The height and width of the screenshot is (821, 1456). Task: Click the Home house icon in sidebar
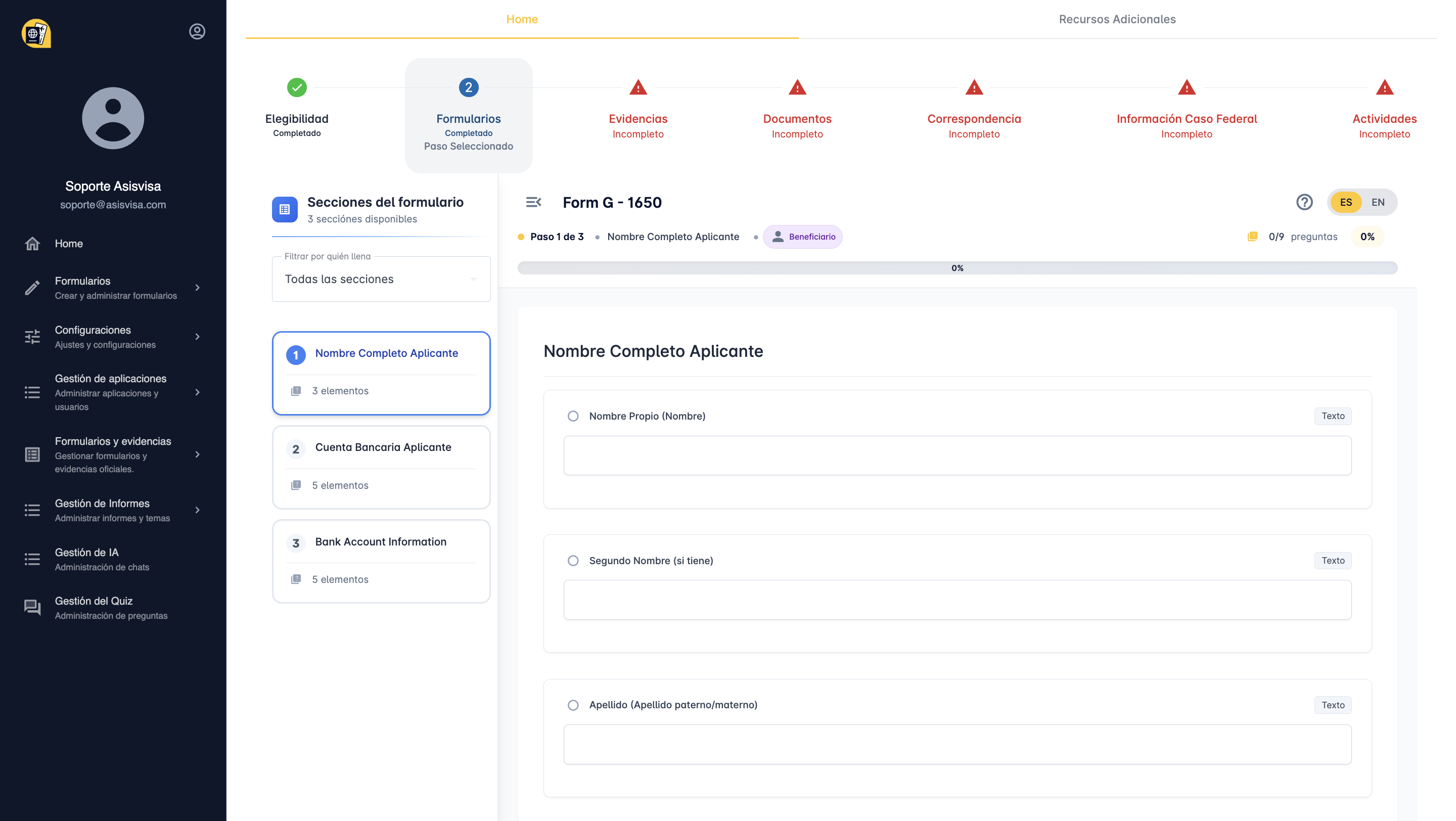click(32, 244)
